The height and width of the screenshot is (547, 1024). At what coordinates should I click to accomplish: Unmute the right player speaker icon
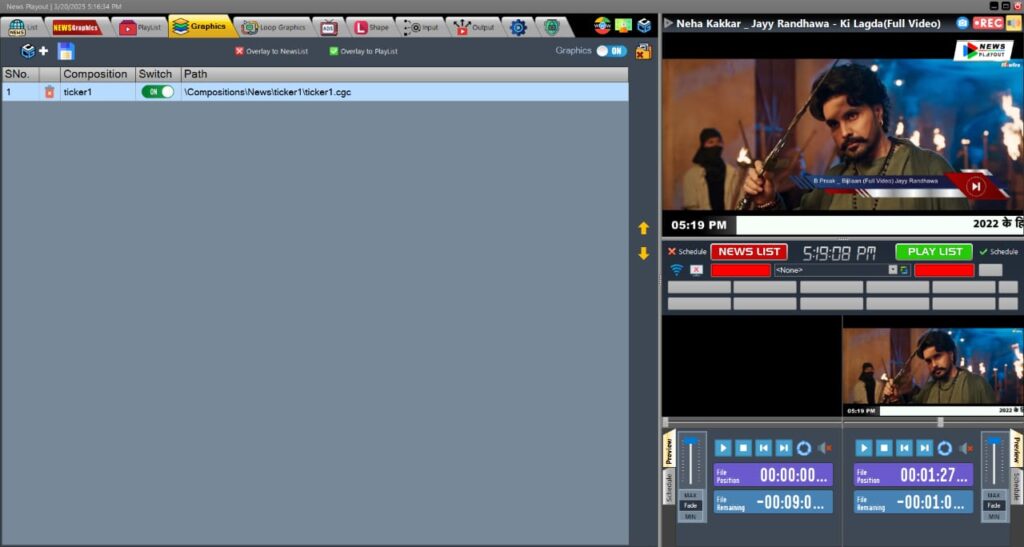coord(966,448)
